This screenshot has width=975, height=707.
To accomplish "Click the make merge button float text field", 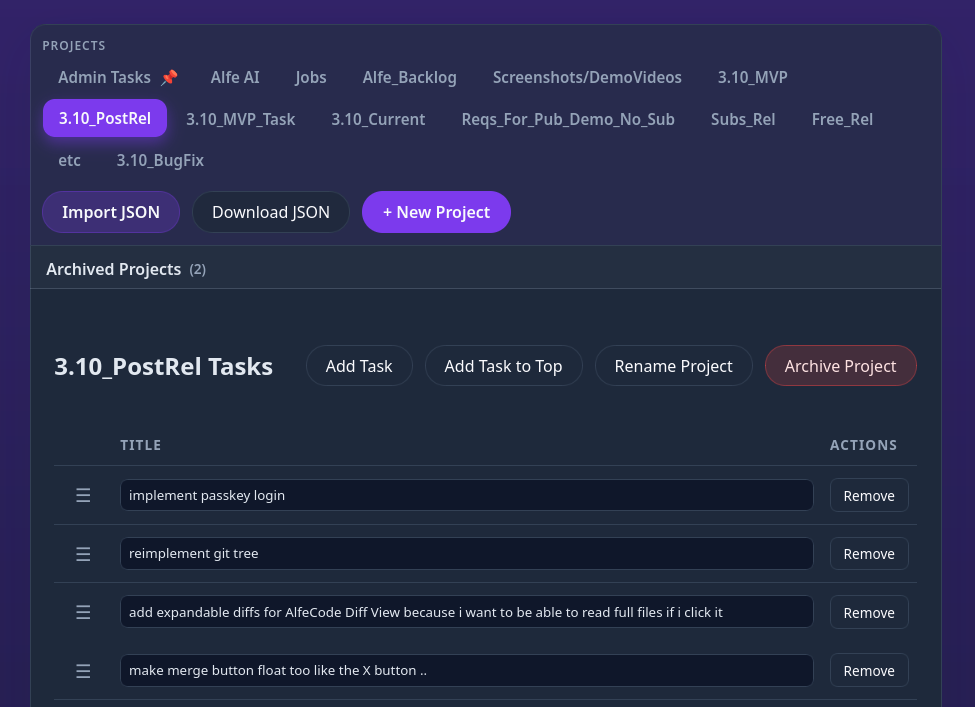I will pyautogui.click(x=466, y=671).
